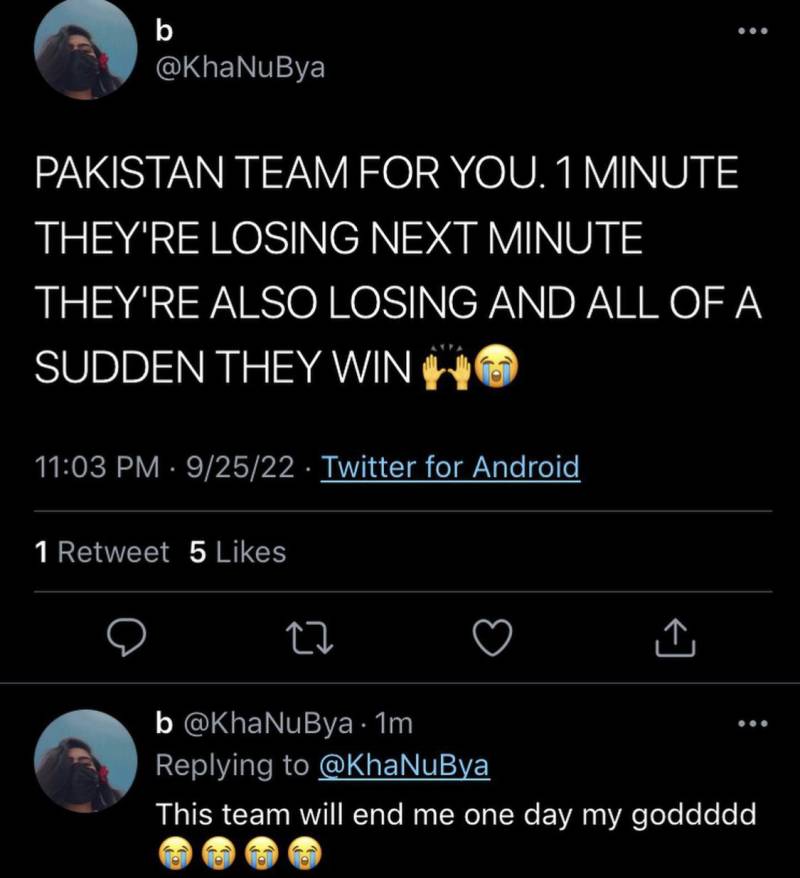The width and height of the screenshot is (800, 878).
Task: Retweet this Pakistan team tweet
Action: coord(309,637)
